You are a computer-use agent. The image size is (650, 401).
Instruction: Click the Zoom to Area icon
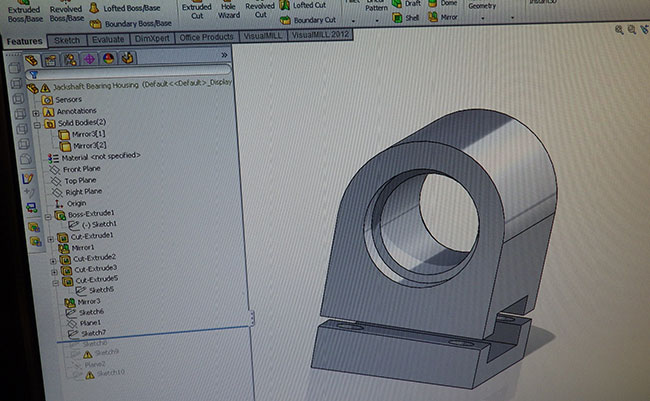[631, 29]
